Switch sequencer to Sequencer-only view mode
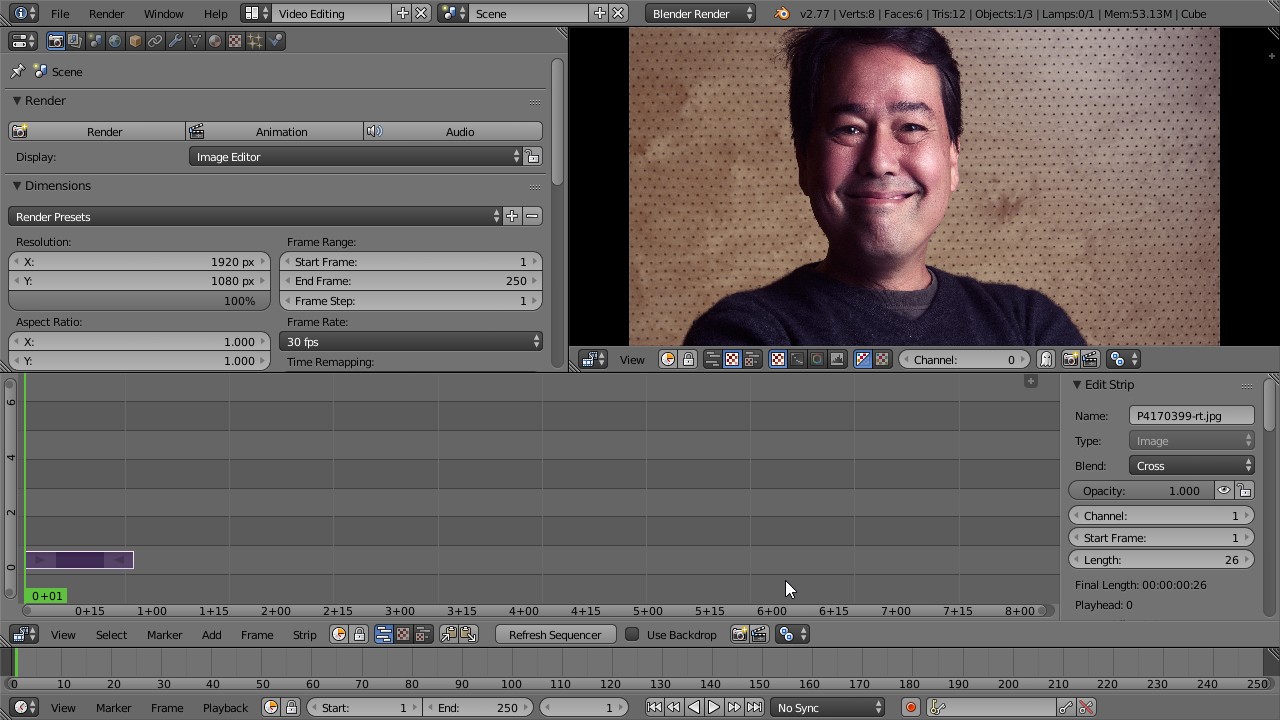Viewport: 1280px width, 720px height. point(383,634)
